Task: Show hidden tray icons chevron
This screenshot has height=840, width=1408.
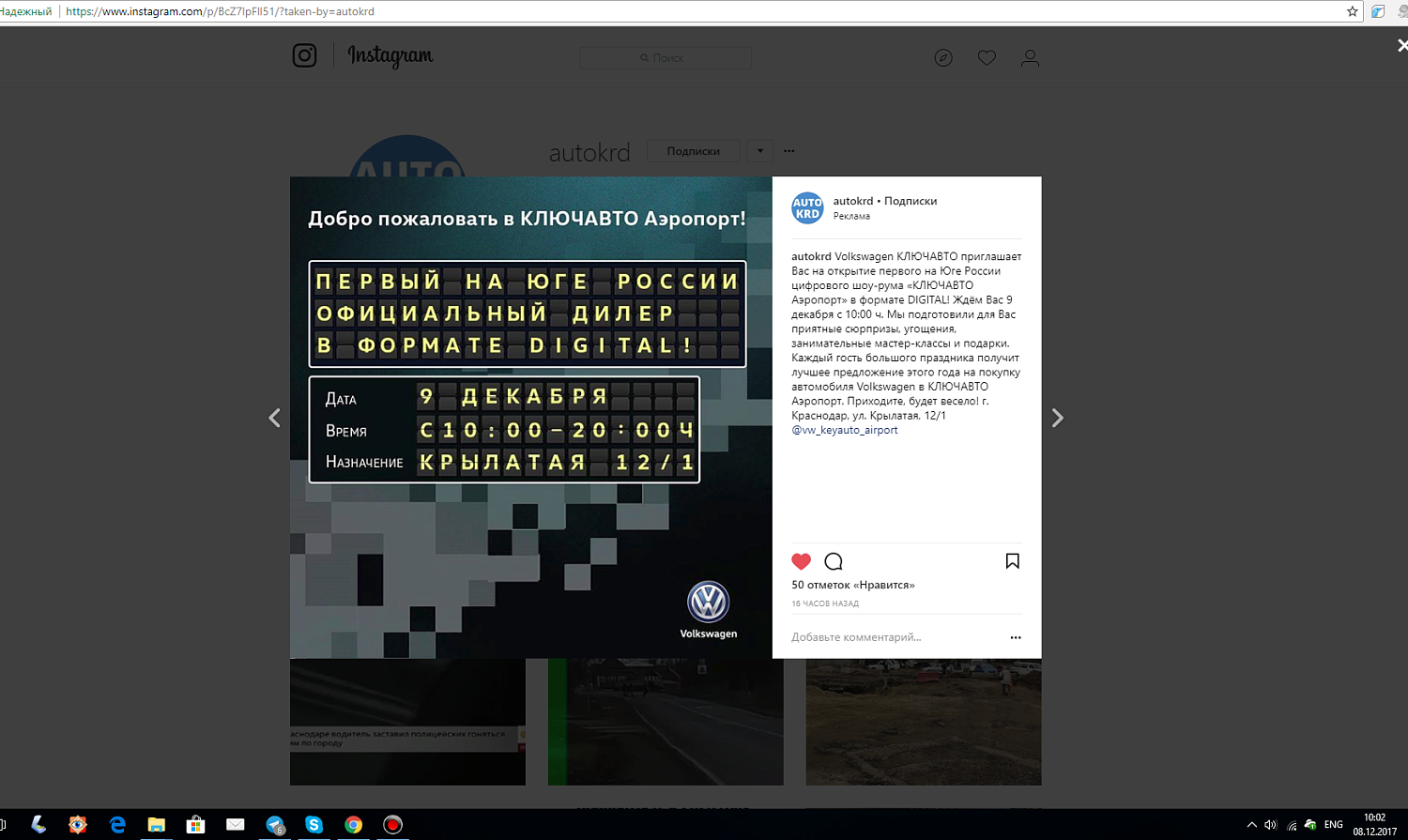Action: 1251,825
